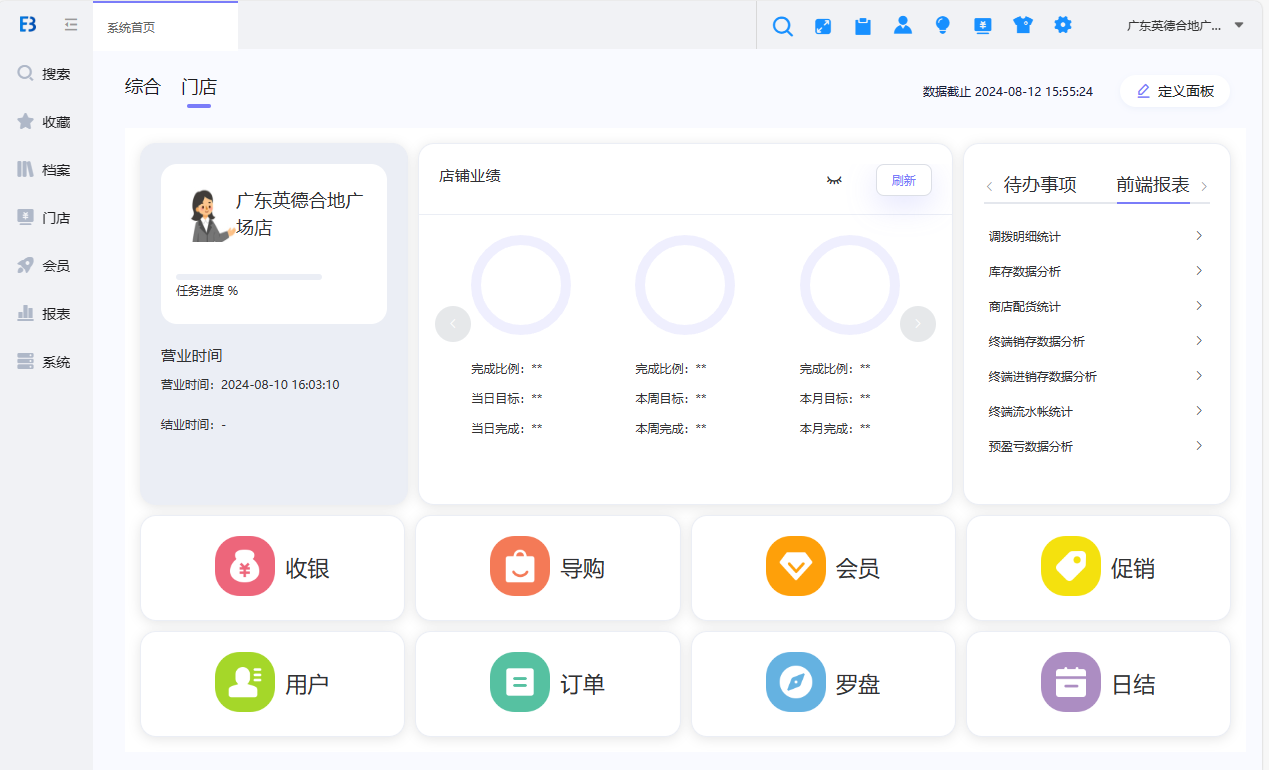Expand the 调拨明细统计 report entry arrow
1269x770 pixels.
1198,236
